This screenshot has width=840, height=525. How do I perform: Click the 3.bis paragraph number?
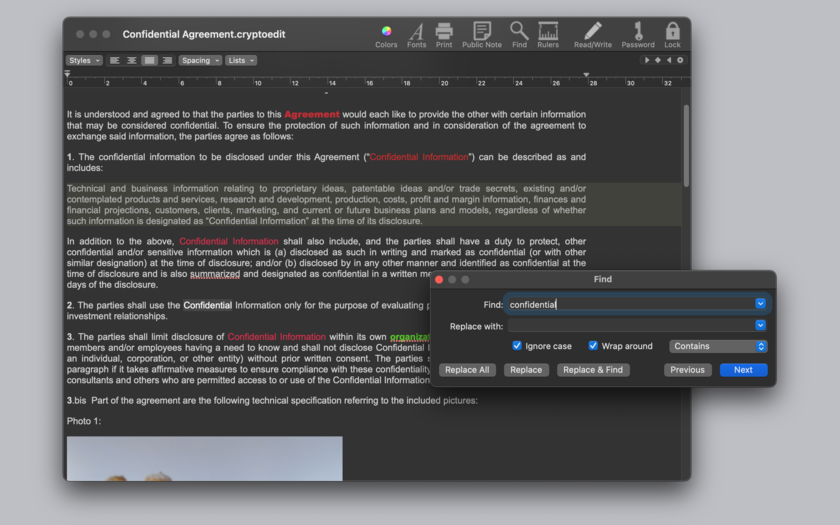(x=77, y=401)
